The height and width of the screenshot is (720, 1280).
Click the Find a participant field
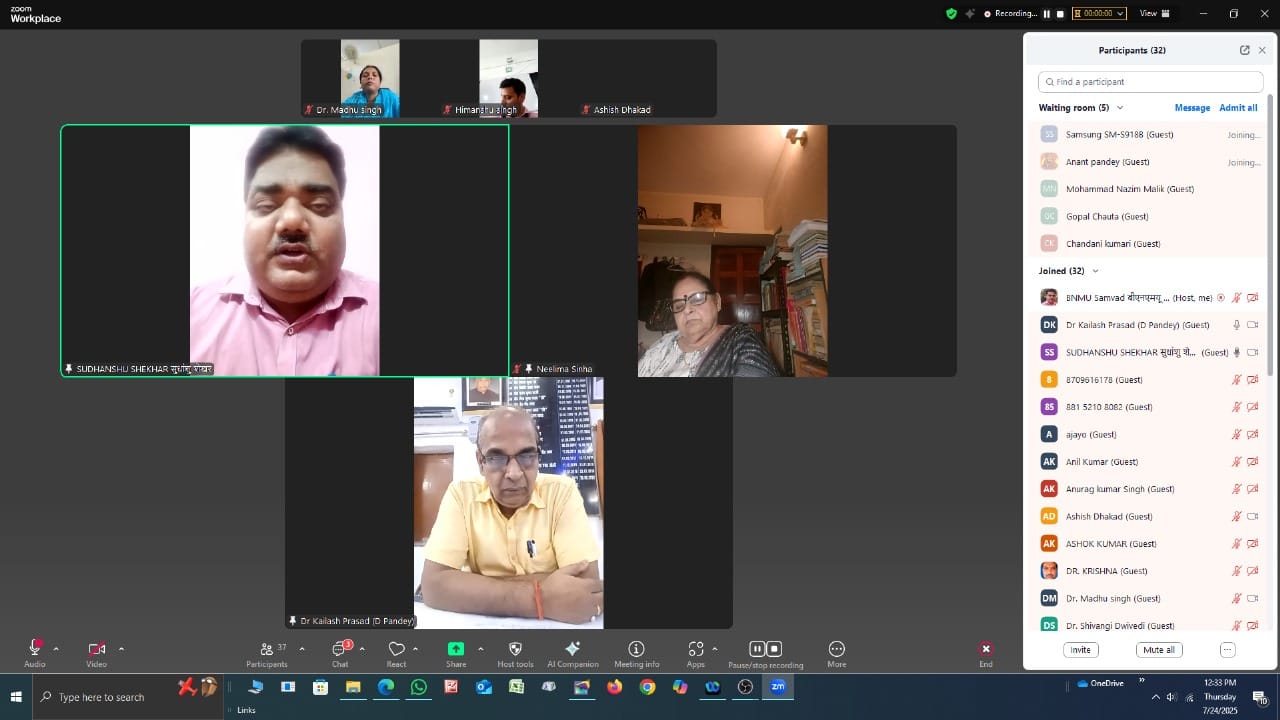click(1150, 82)
